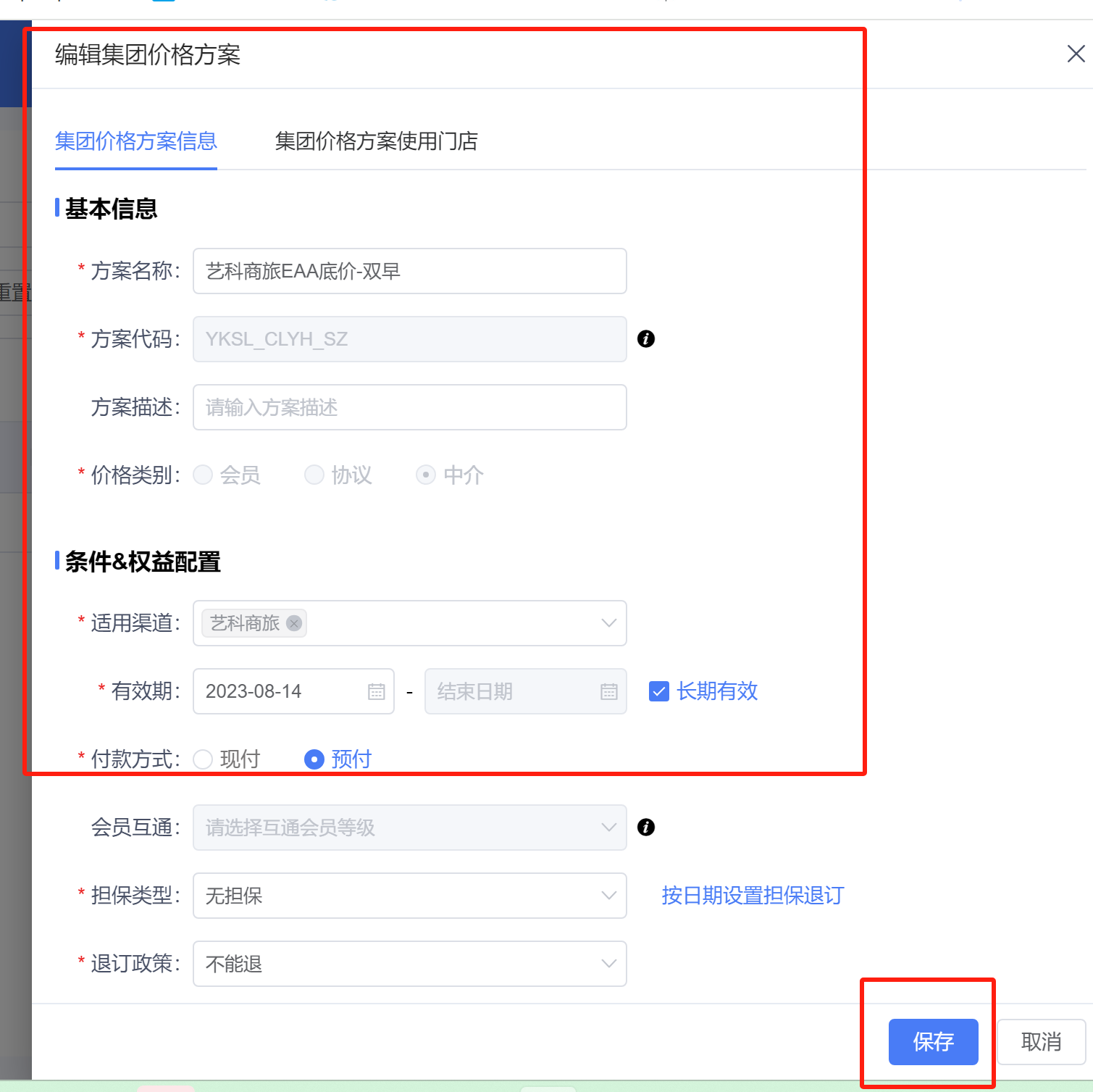
Task: Click the 方案名称 input field
Action: [409, 271]
